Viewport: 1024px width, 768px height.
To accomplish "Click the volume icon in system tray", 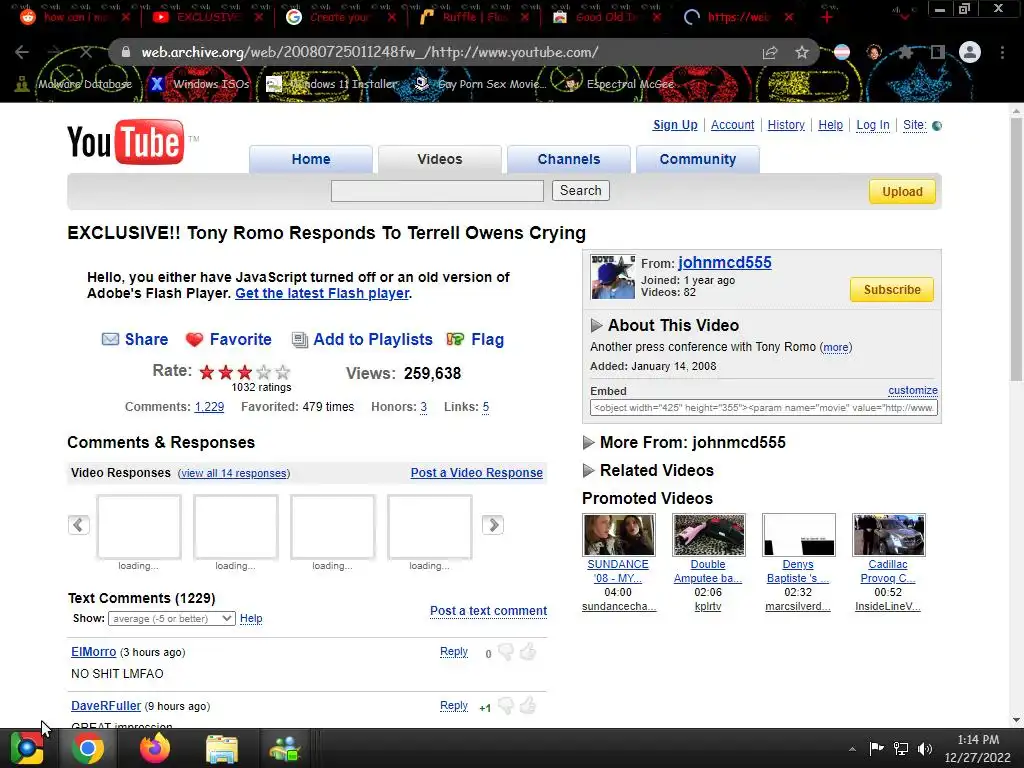I will [x=925, y=748].
